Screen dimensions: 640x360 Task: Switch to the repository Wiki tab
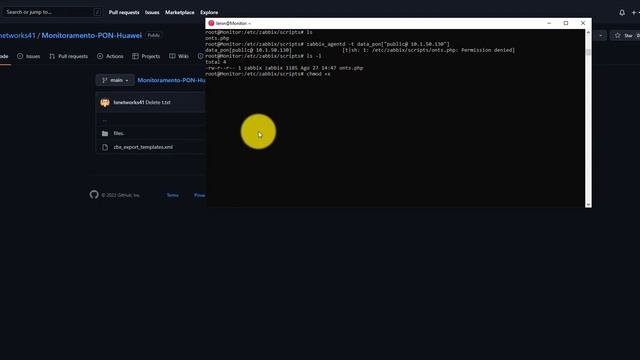(x=179, y=56)
